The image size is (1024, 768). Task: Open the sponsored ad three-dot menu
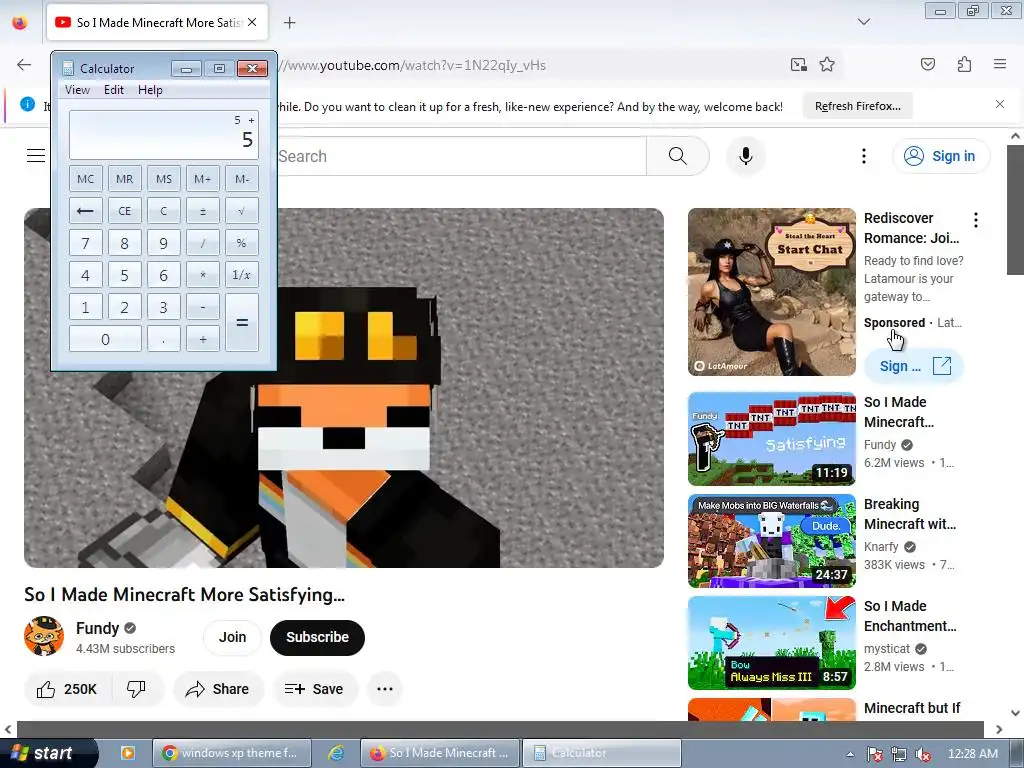point(976,220)
